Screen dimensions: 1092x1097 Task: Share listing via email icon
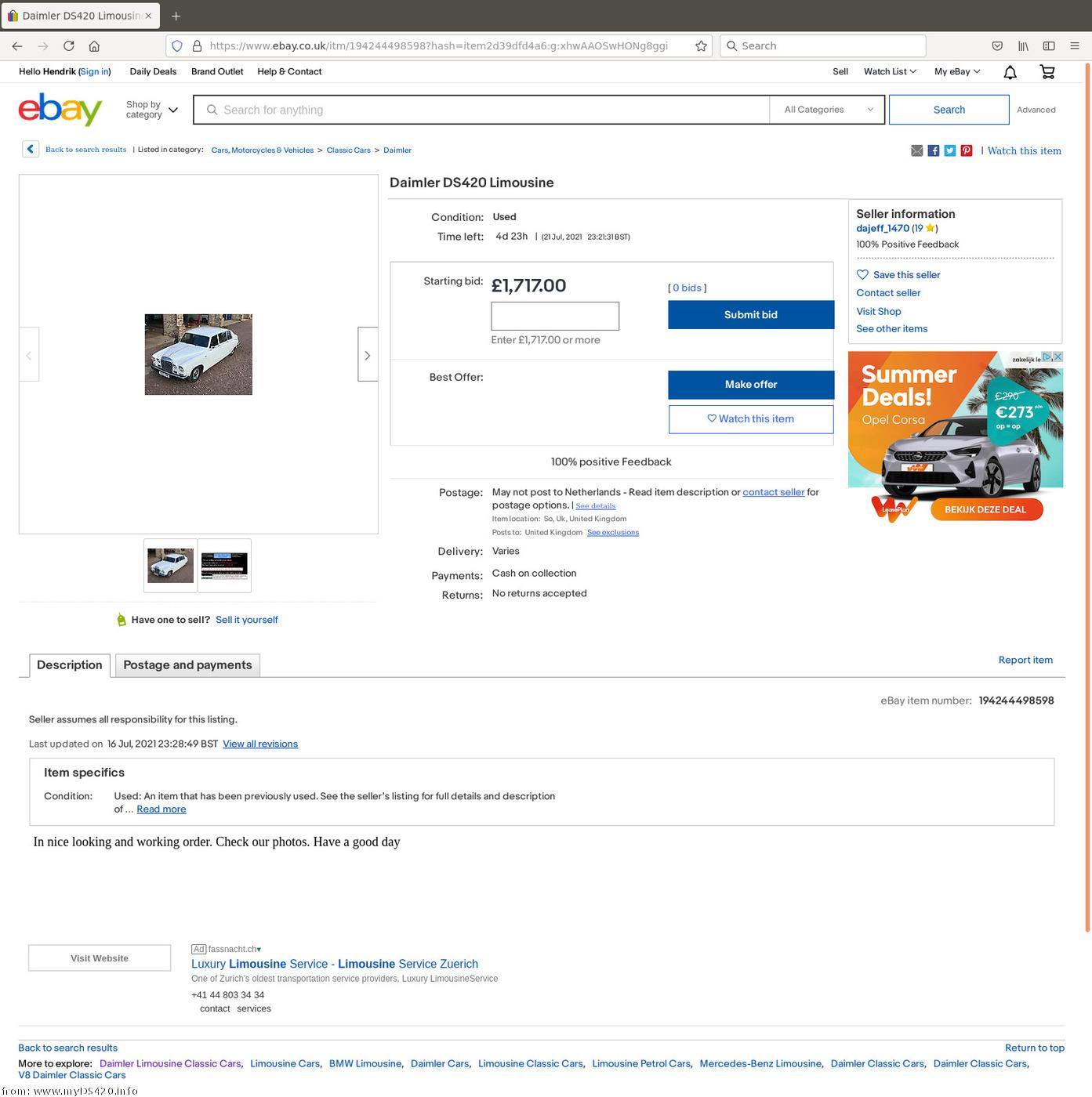[x=916, y=150]
